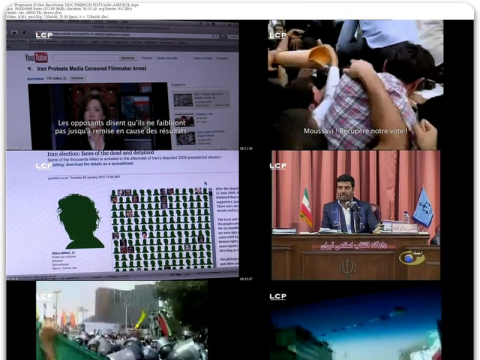Viewport: 480px width, 360px height.
Task: Open the YouTube browser window thumbnail
Action: [x=122, y=85]
